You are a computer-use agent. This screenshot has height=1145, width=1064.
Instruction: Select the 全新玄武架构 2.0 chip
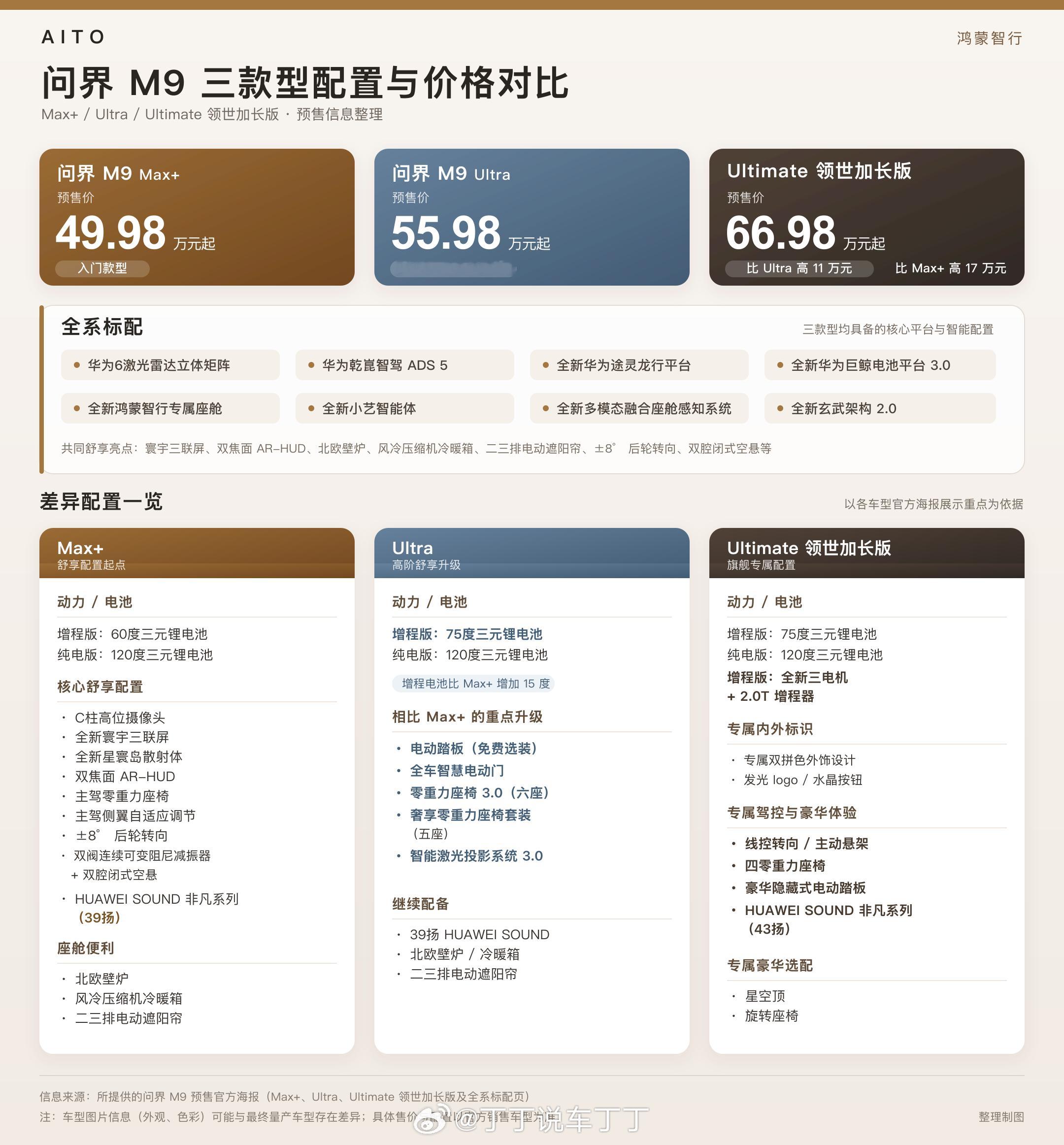point(880,409)
